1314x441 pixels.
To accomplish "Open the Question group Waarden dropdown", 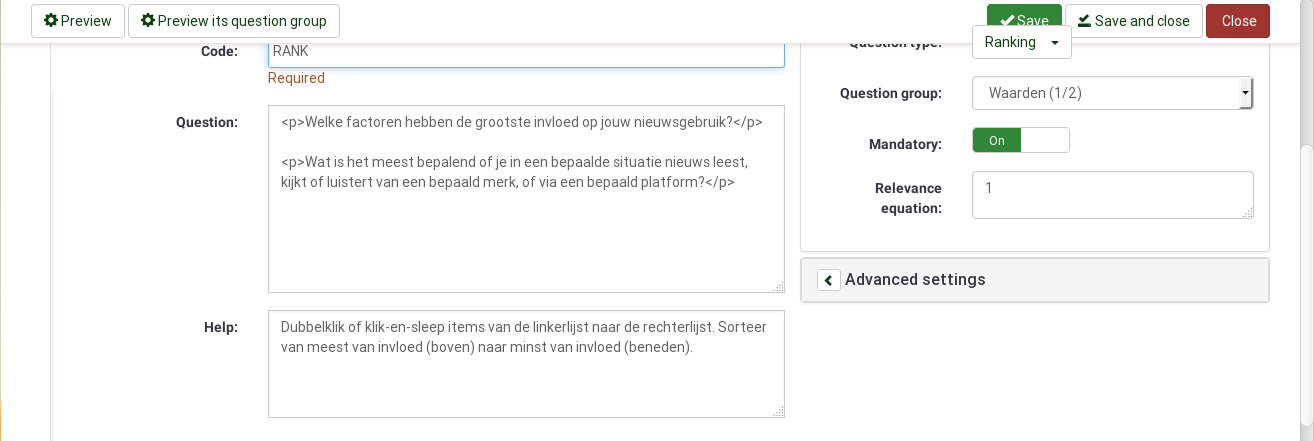I will pos(1111,93).
